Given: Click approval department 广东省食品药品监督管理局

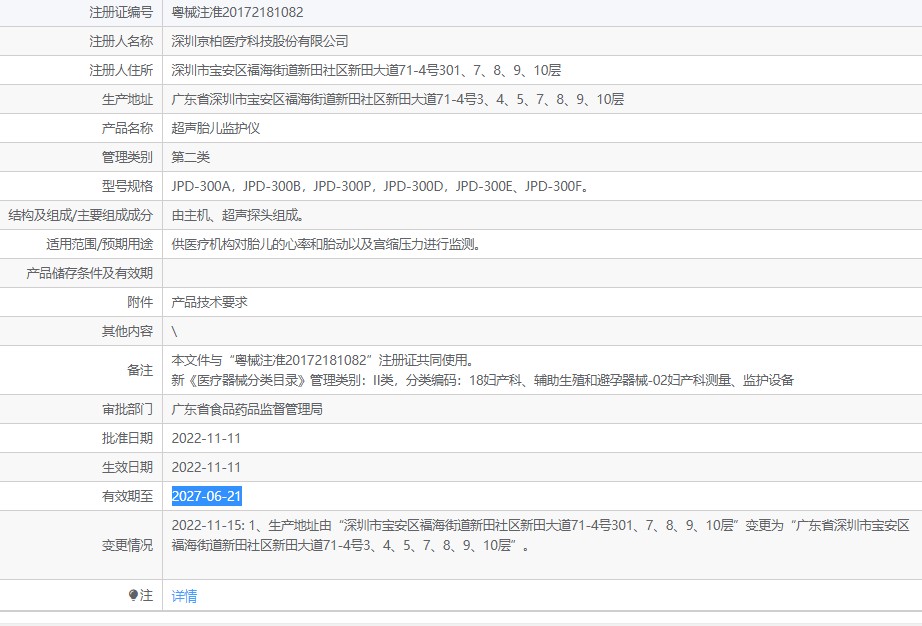Looking at the screenshot, I should tap(247, 409).
